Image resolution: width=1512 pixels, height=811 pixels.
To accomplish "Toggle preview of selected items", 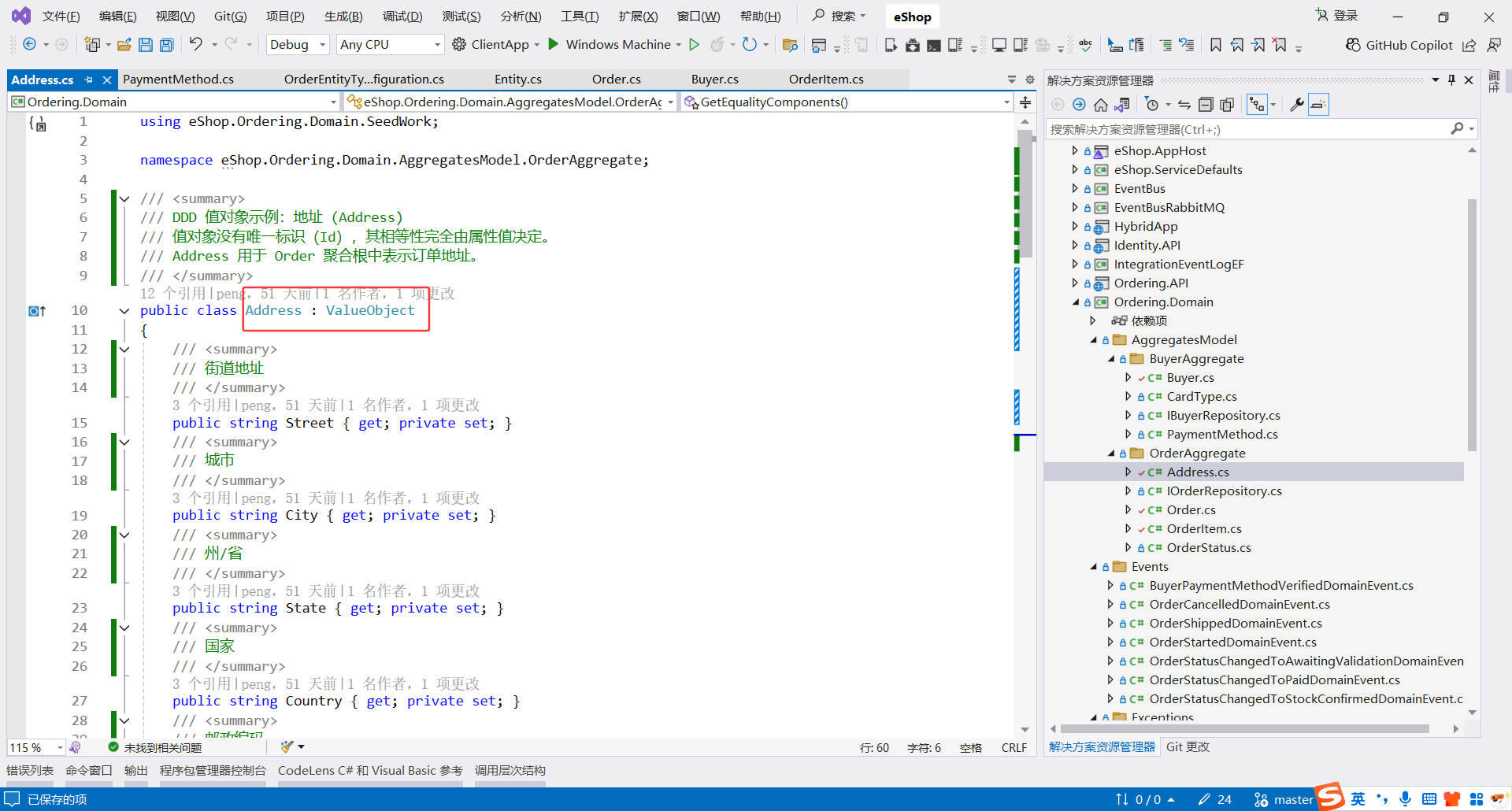I will tap(1318, 105).
